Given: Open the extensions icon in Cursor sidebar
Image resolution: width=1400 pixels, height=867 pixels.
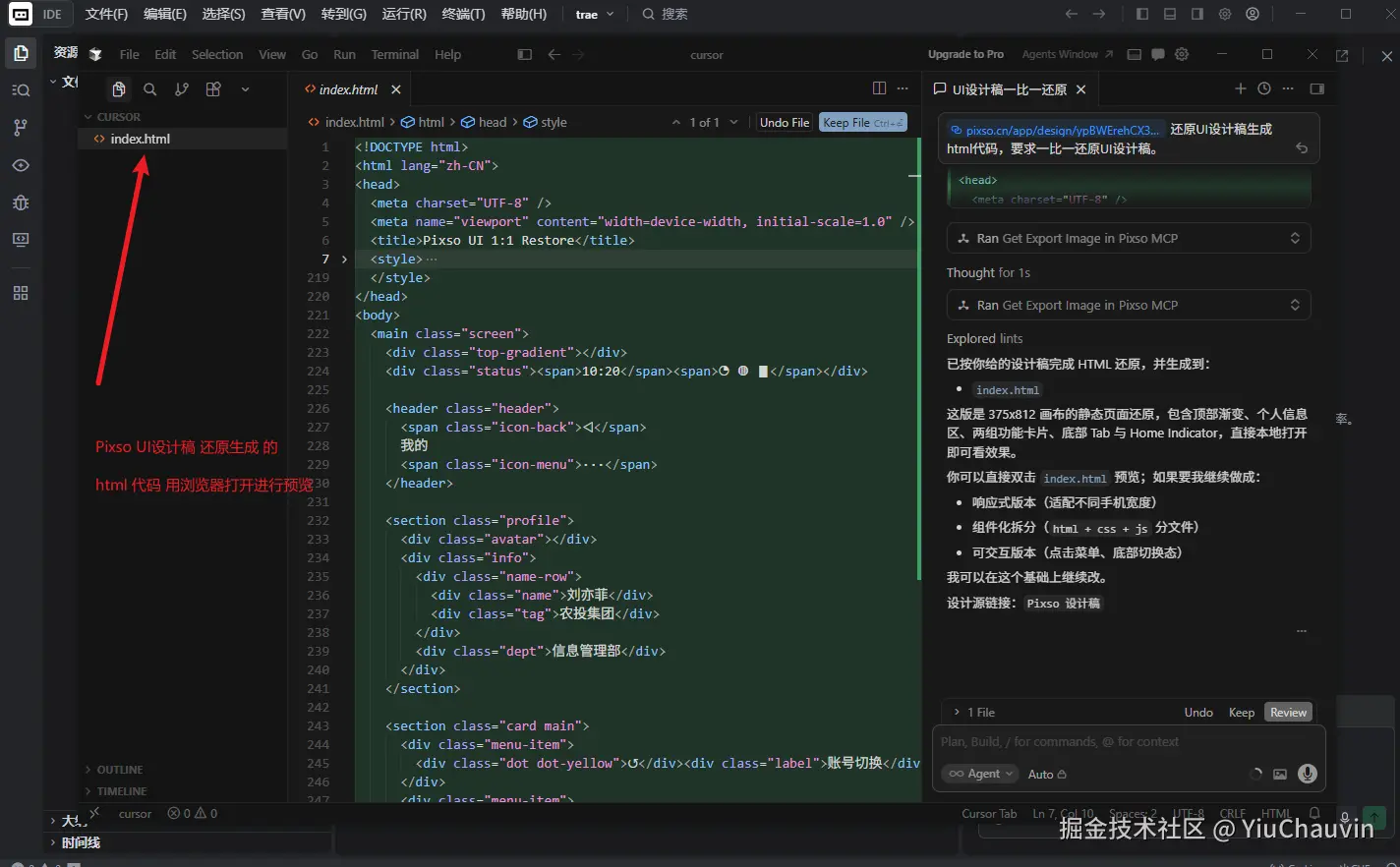Looking at the screenshot, I should click(213, 89).
